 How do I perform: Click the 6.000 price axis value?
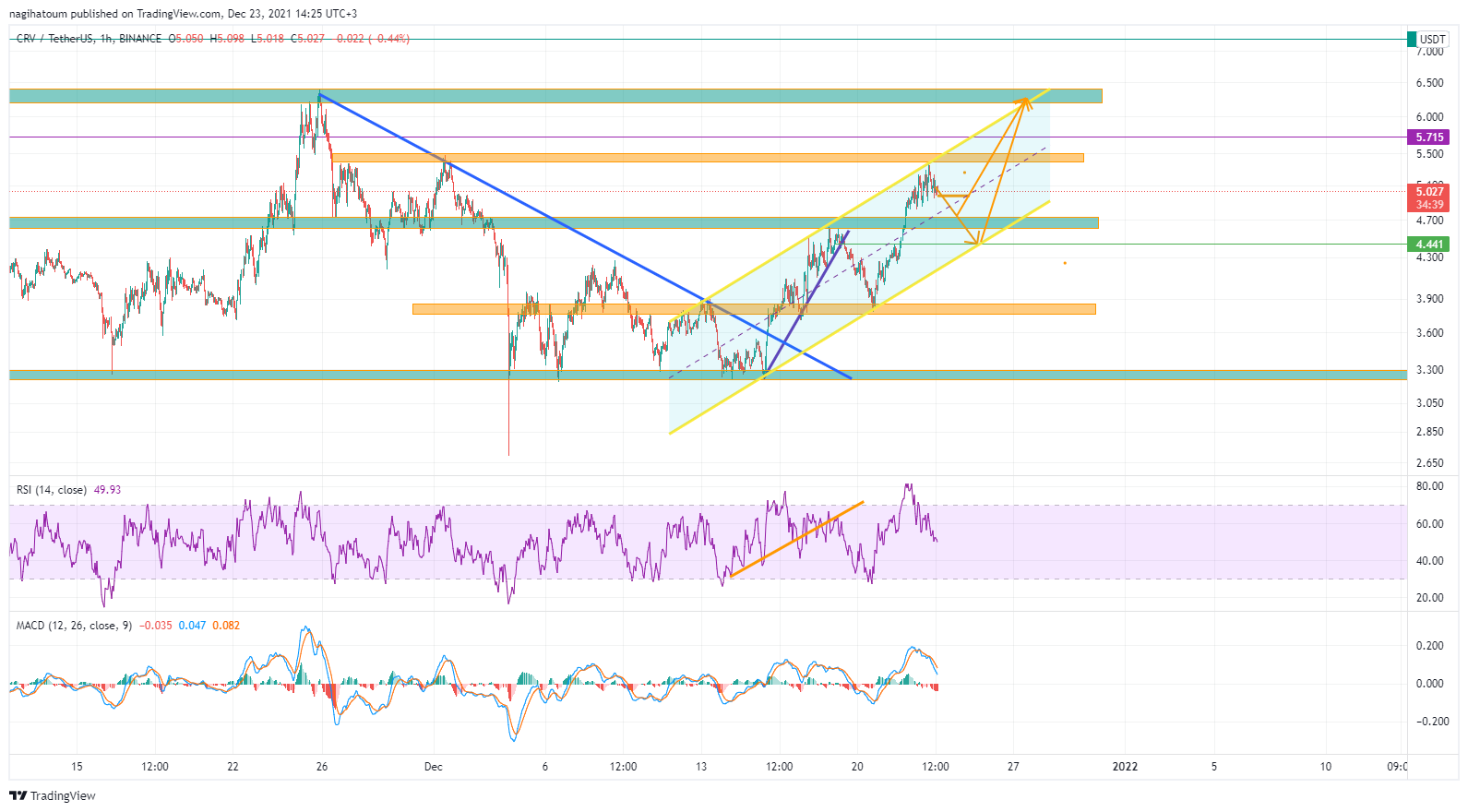pyautogui.click(x=1429, y=117)
